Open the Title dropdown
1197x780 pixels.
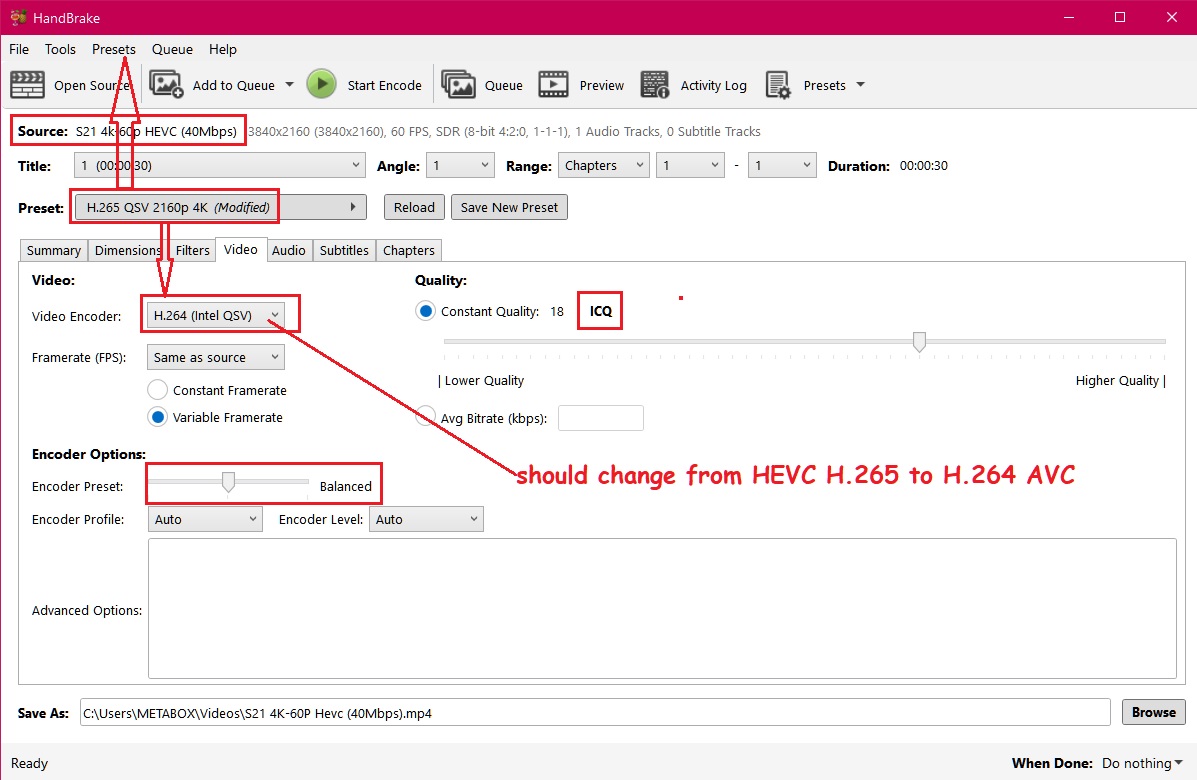coord(219,166)
